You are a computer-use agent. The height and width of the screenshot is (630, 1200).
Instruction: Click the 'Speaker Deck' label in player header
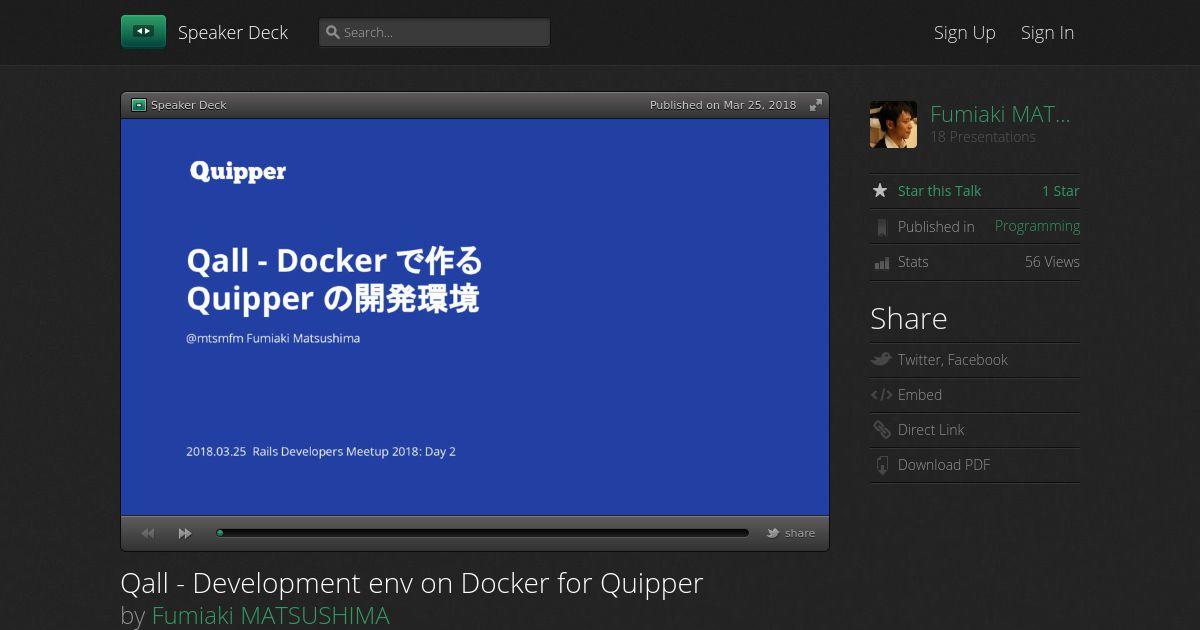point(189,105)
